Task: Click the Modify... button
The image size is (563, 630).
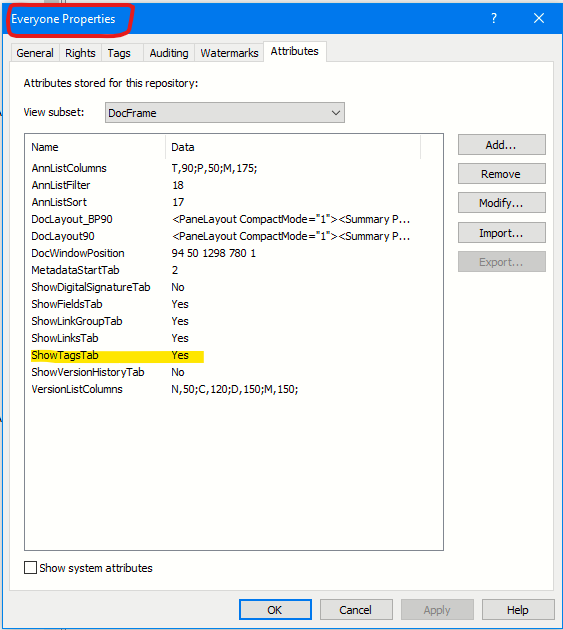Action: click(x=502, y=203)
